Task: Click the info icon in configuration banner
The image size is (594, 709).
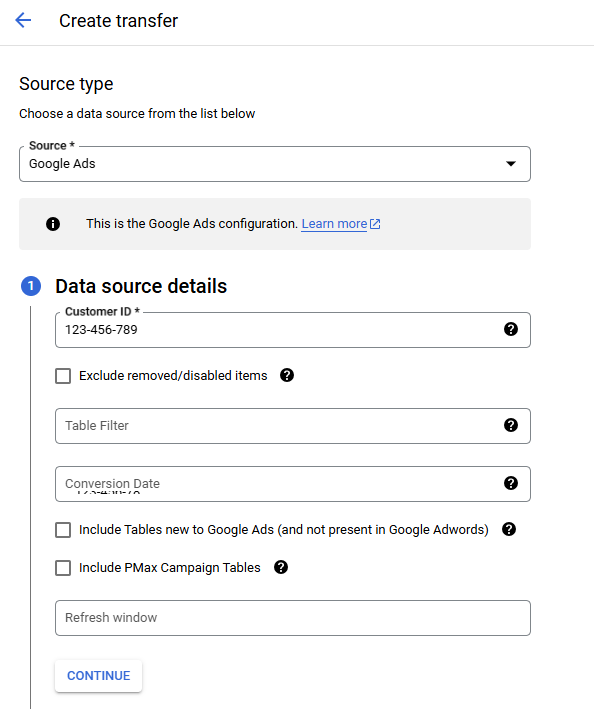Action: point(53,224)
